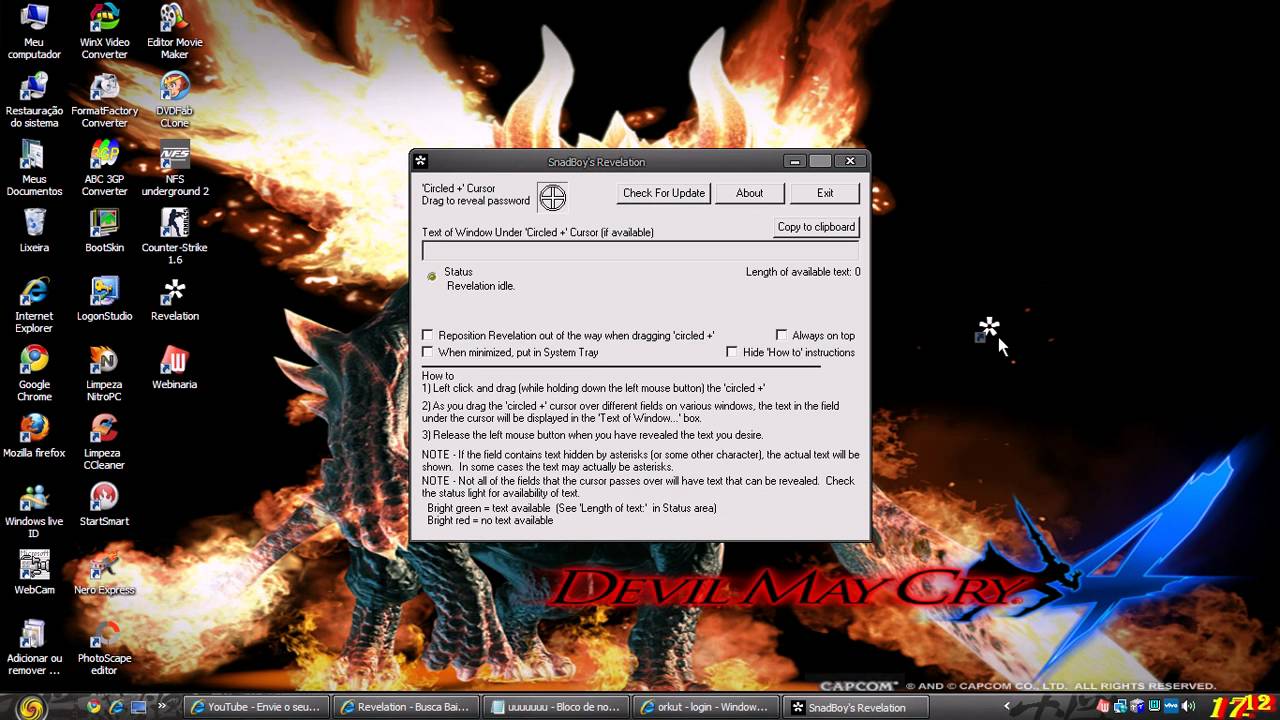Click the Check For Update button
This screenshot has height=720, width=1280.
click(664, 193)
